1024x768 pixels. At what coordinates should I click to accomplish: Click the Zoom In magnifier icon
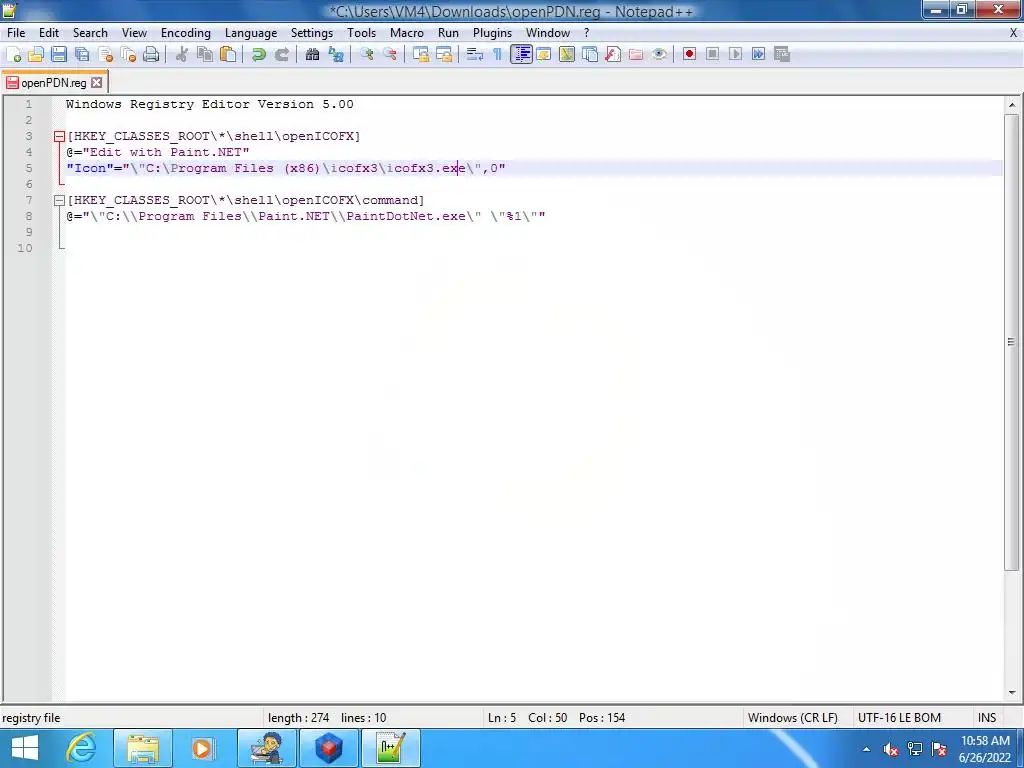[x=367, y=54]
